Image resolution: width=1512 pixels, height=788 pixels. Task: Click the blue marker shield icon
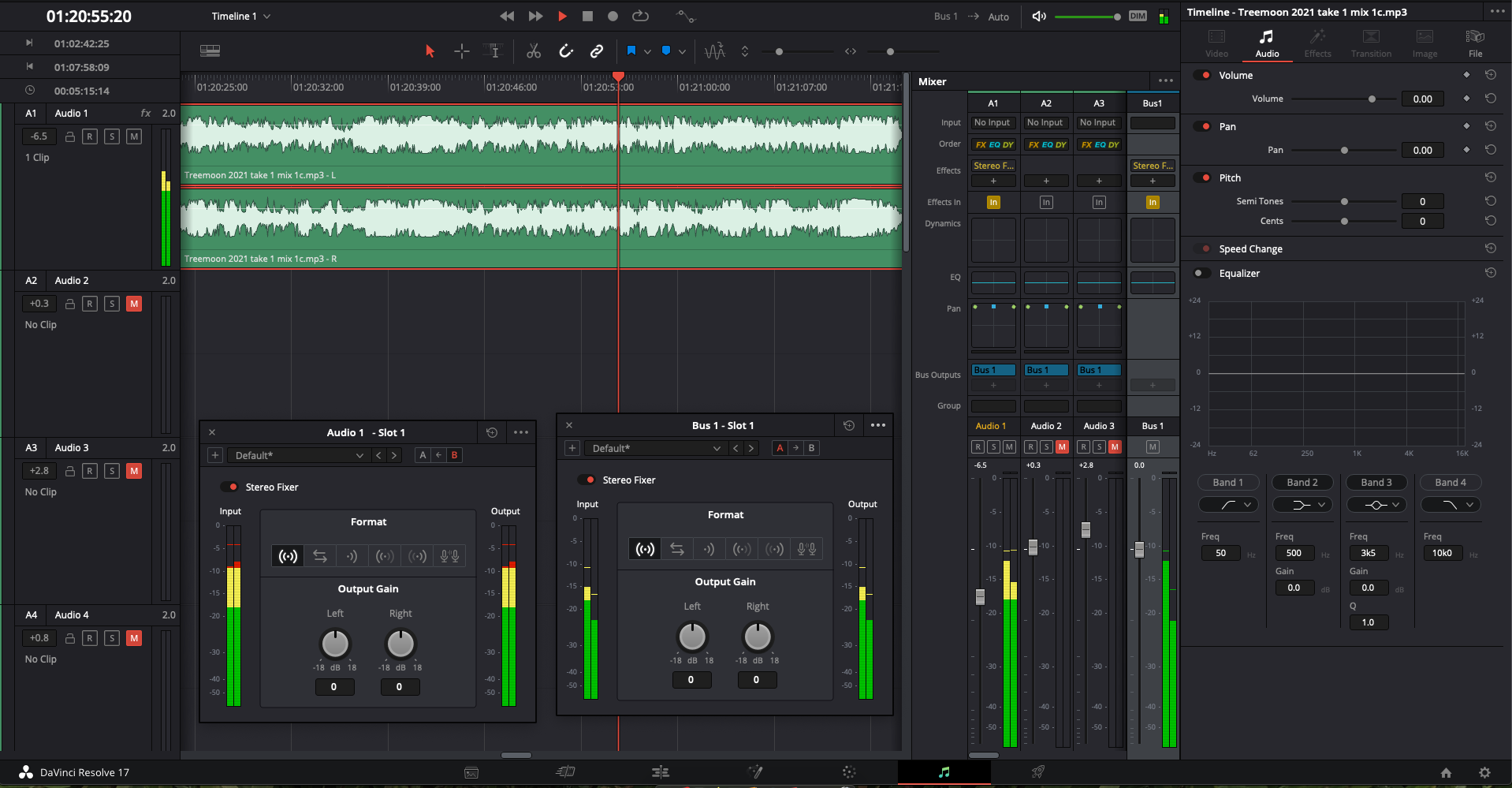[x=666, y=50]
